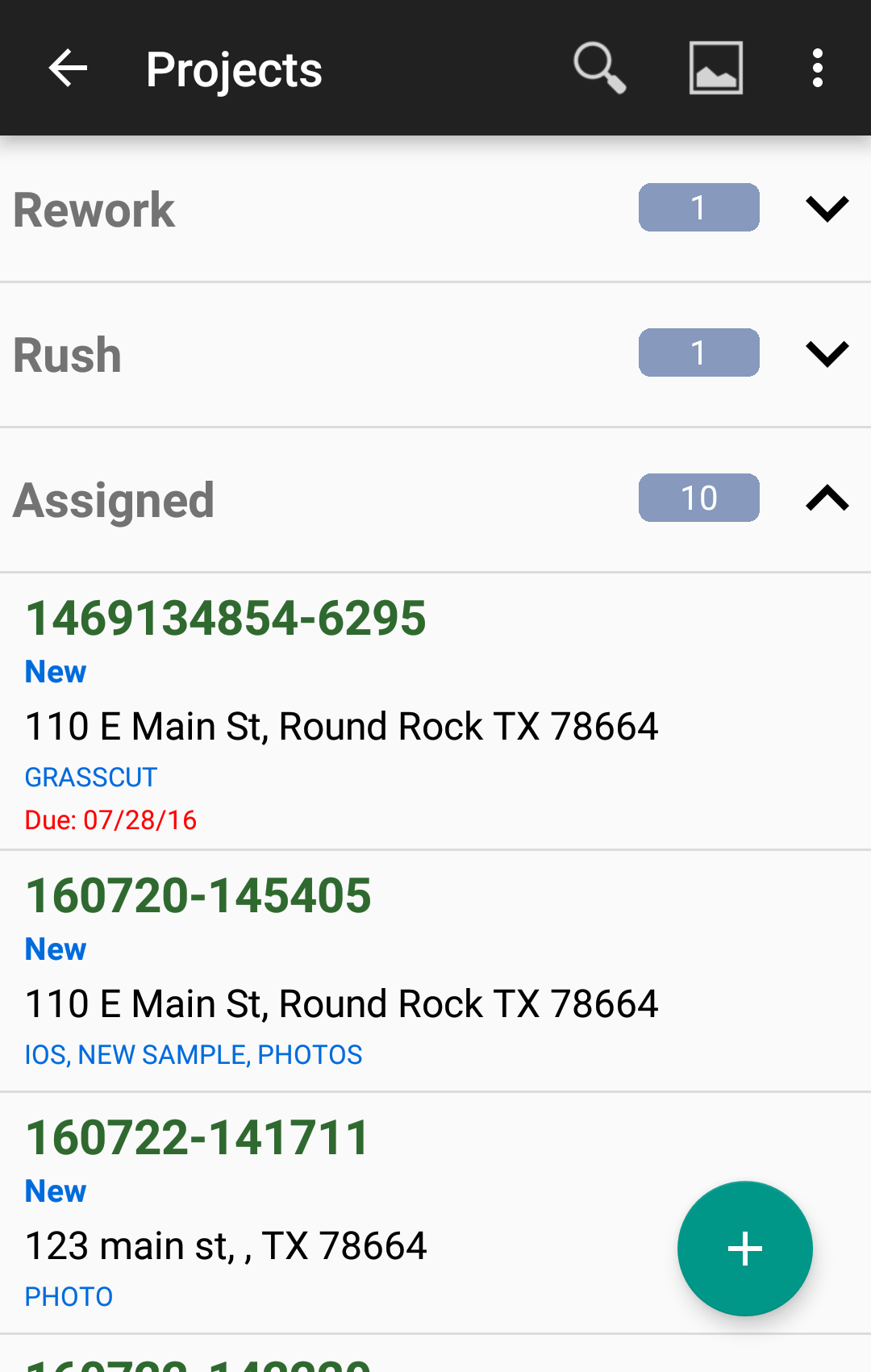
Task: Open the three-dot overflow menu
Action: tap(818, 68)
